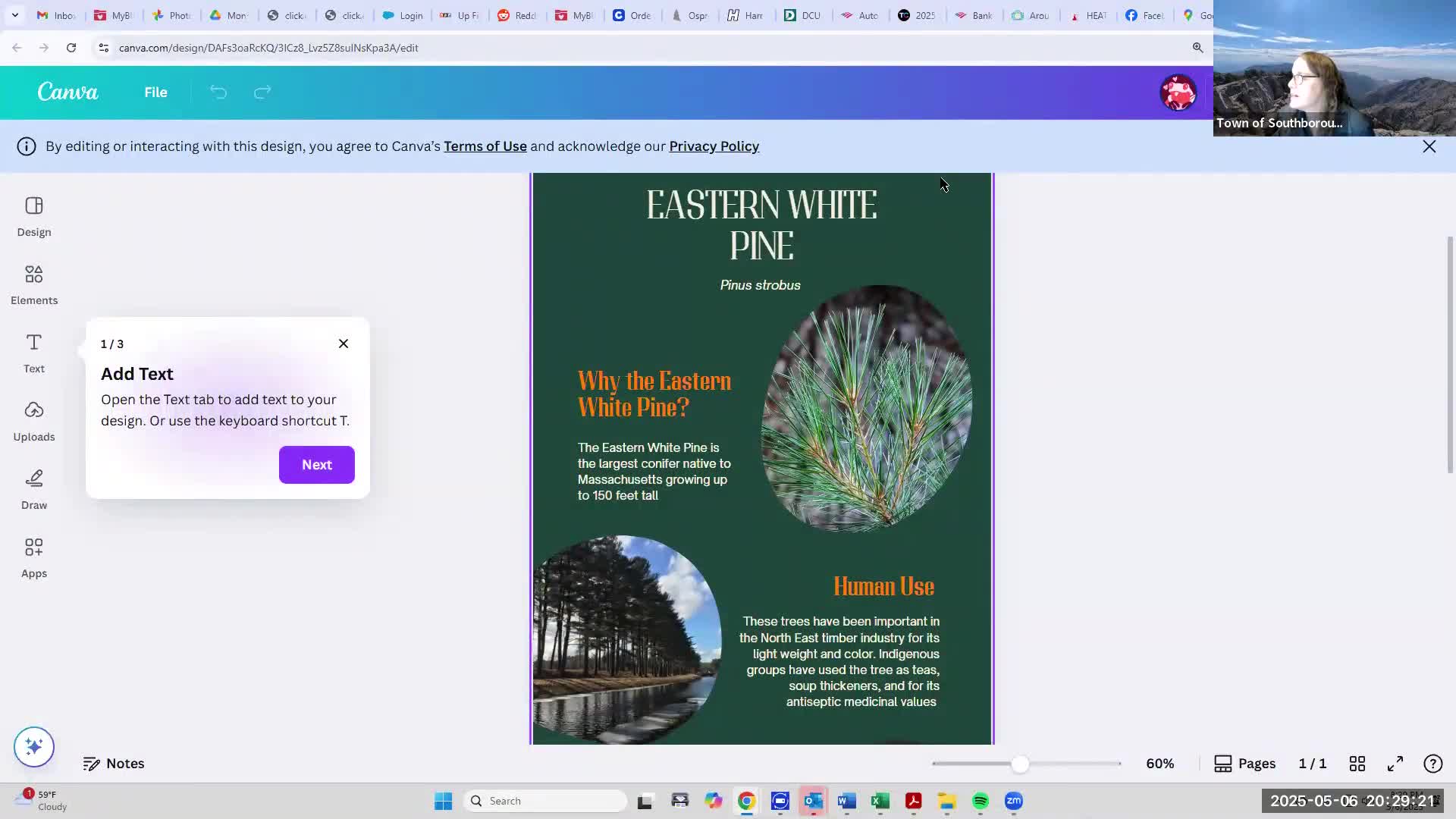Open the Design panel in sidebar

pos(33,217)
